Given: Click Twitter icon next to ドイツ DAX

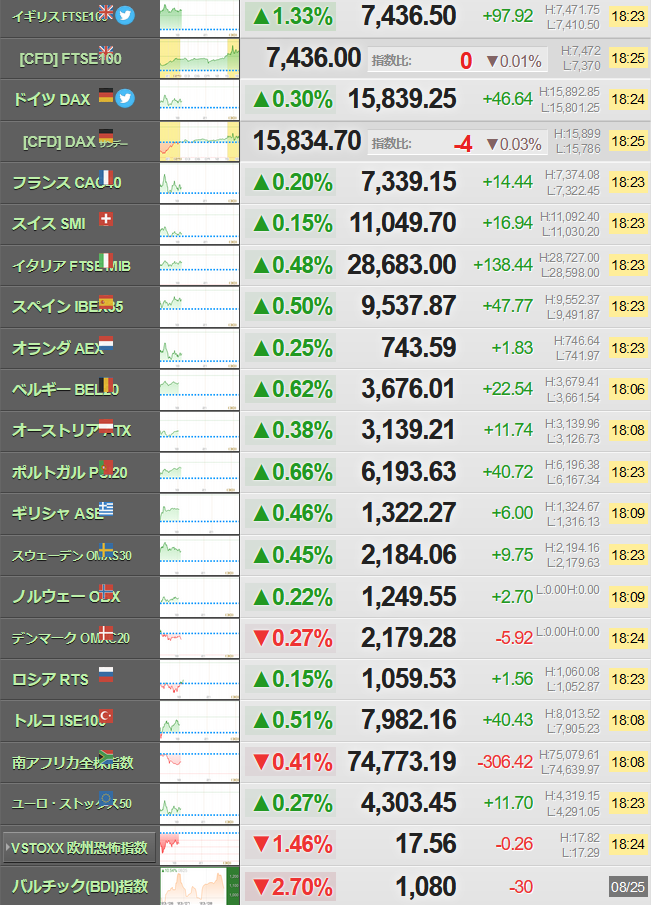Looking at the screenshot, I should coord(125,98).
